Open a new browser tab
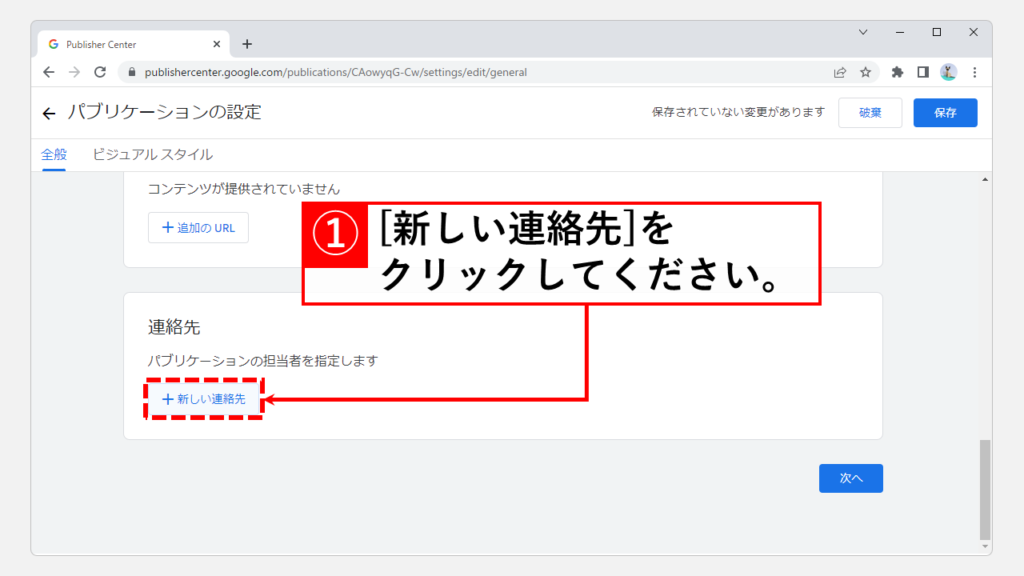 [247, 44]
